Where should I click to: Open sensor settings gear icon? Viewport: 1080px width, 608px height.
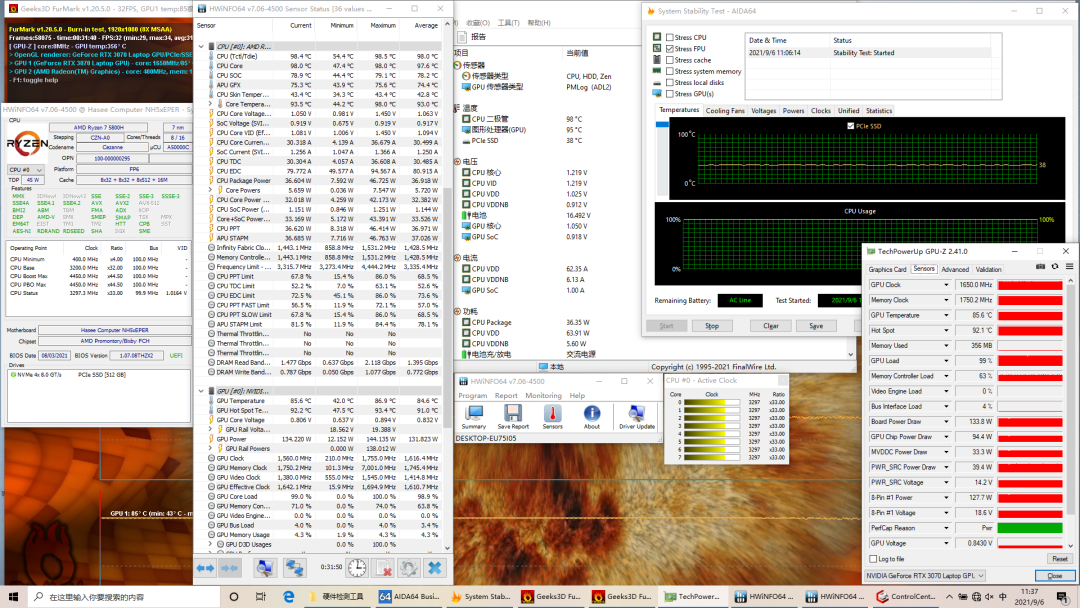[408, 568]
